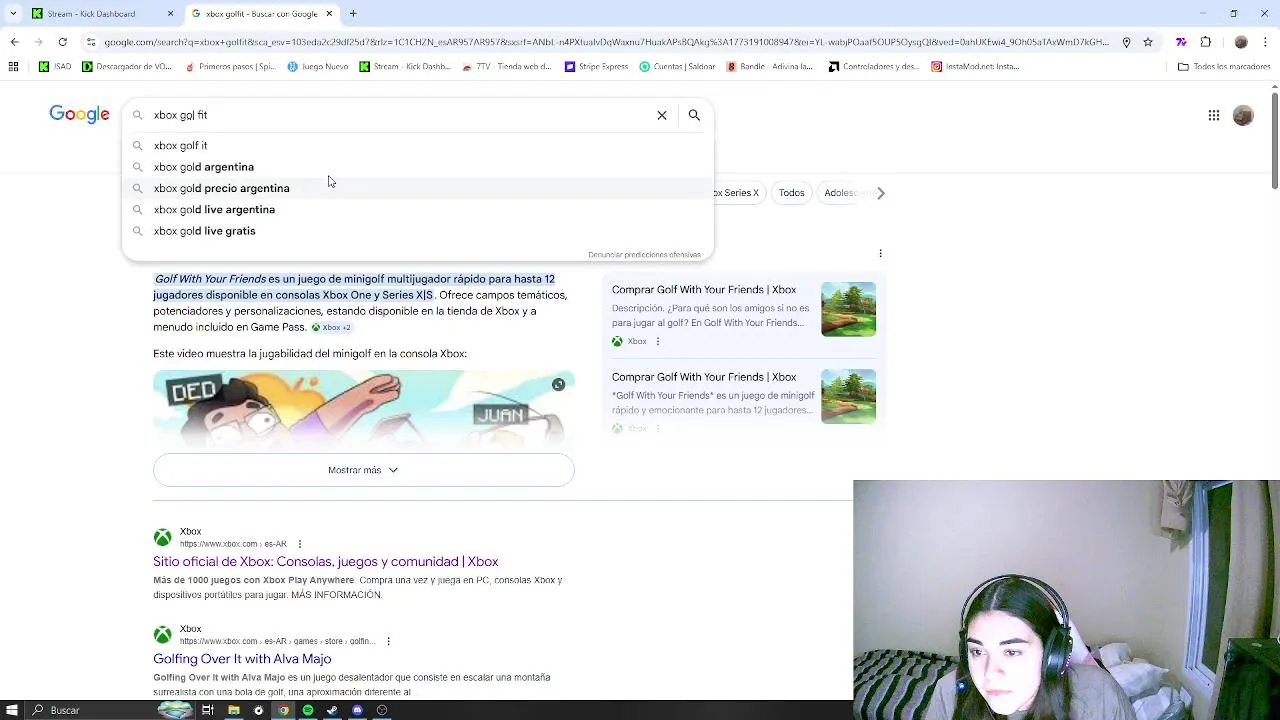Click the Denunciar predicciones ofensivas link
Viewport: 1280px width, 720px height.
click(x=644, y=254)
